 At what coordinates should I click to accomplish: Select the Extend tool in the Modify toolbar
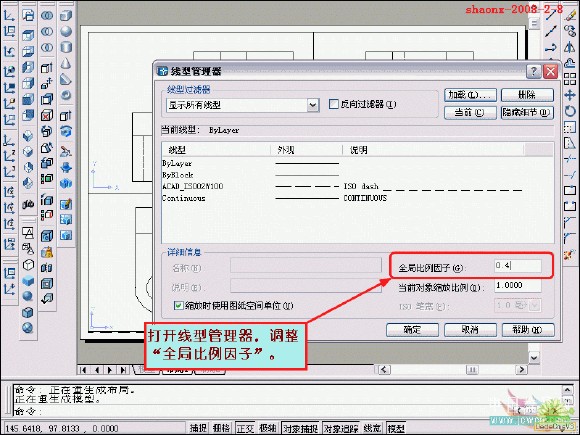[570, 175]
